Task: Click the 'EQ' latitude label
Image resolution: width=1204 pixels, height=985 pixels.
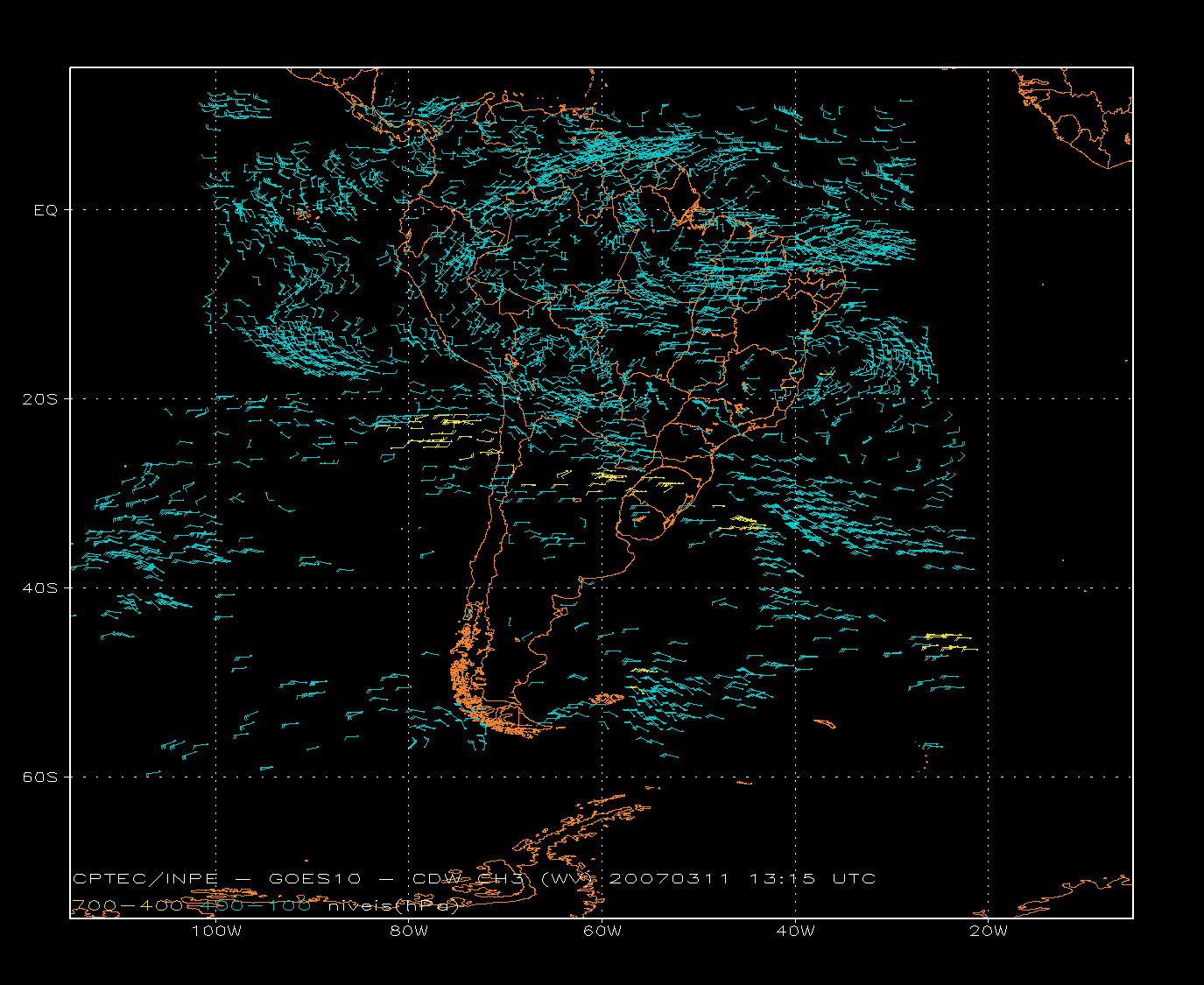Action: tap(46, 210)
